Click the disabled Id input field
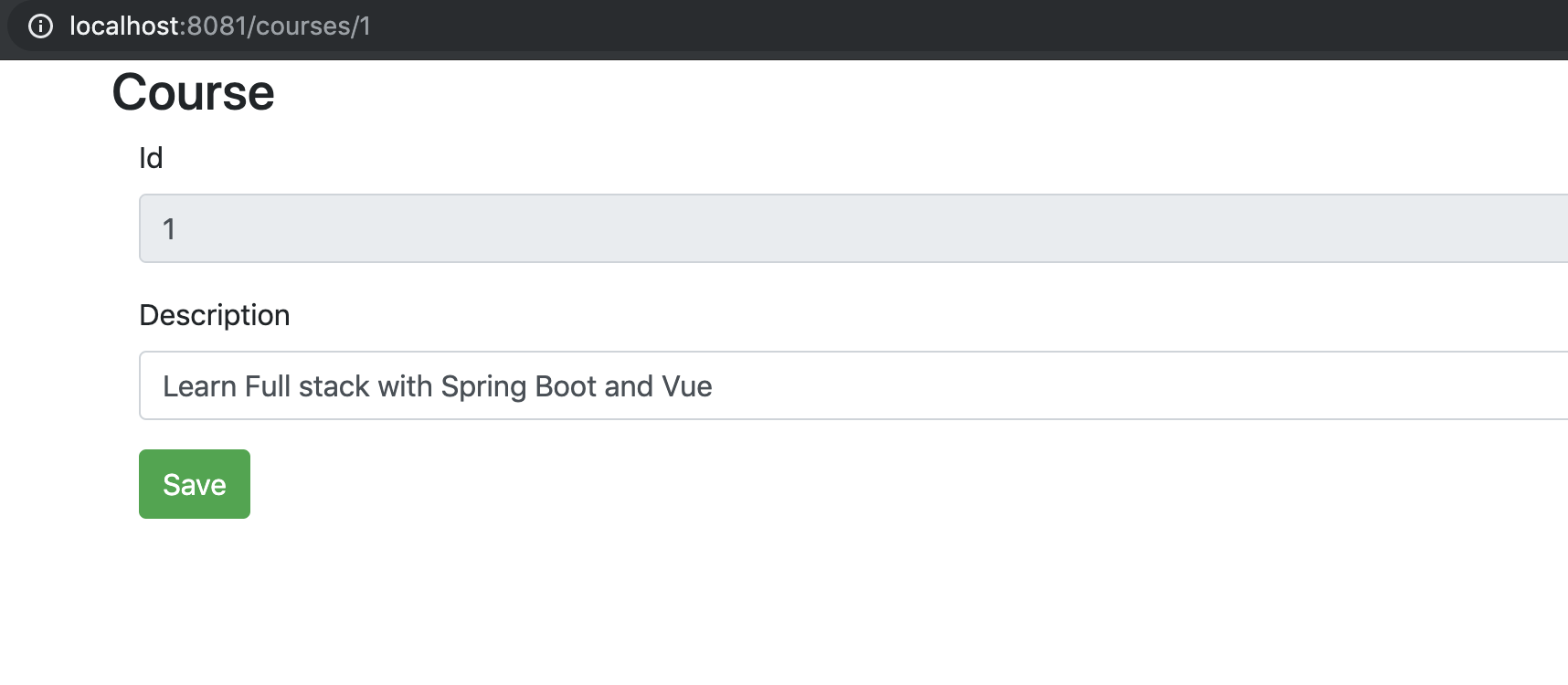 pos(853,228)
